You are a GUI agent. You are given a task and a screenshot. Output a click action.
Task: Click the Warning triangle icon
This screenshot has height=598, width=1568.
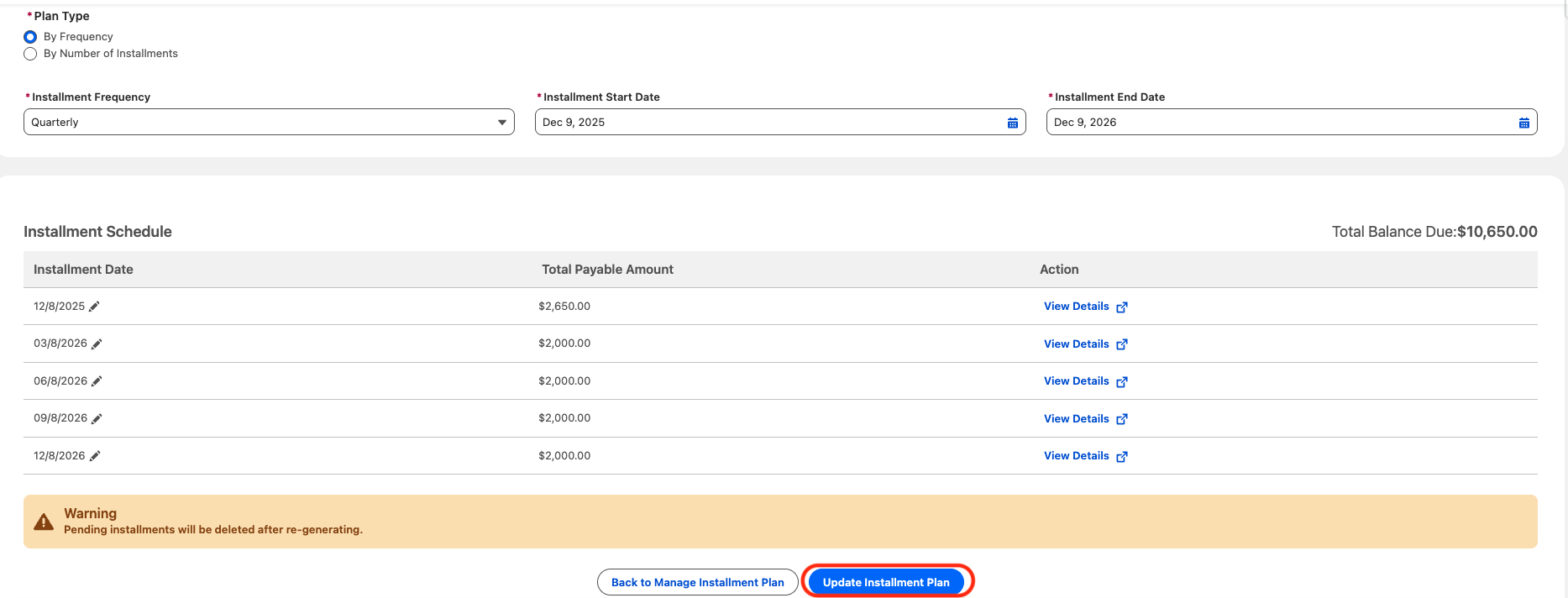(x=44, y=522)
